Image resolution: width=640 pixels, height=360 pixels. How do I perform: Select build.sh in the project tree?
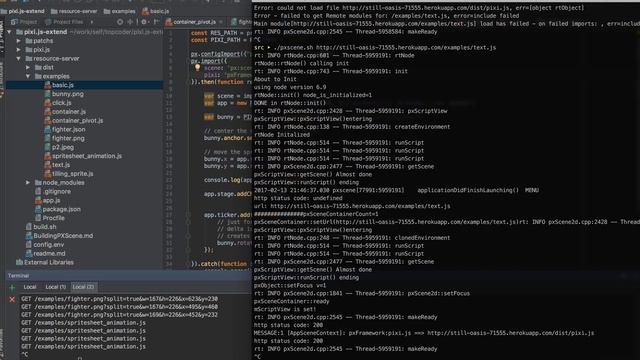pos(44,227)
